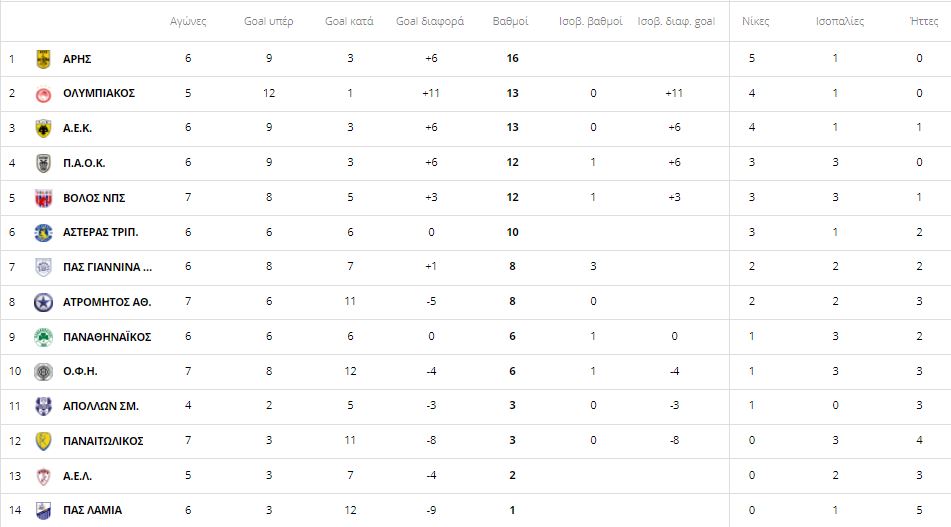Sort by the Νίκες column header
The width and height of the screenshot is (951, 527).
click(x=756, y=21)
